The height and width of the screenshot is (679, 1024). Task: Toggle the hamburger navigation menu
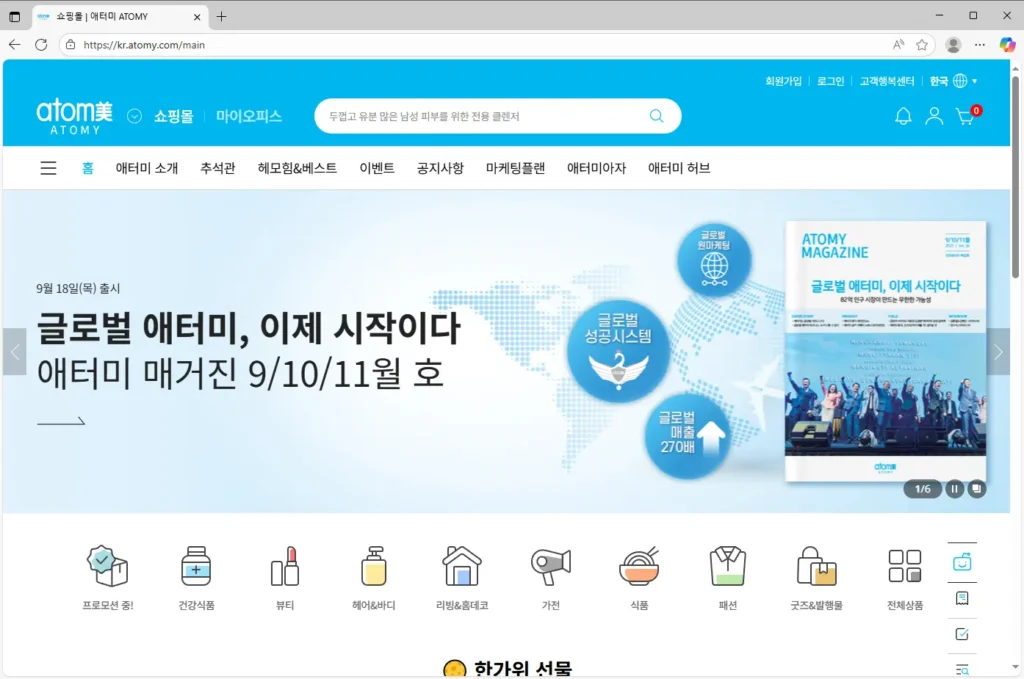[x=48, y=168]
